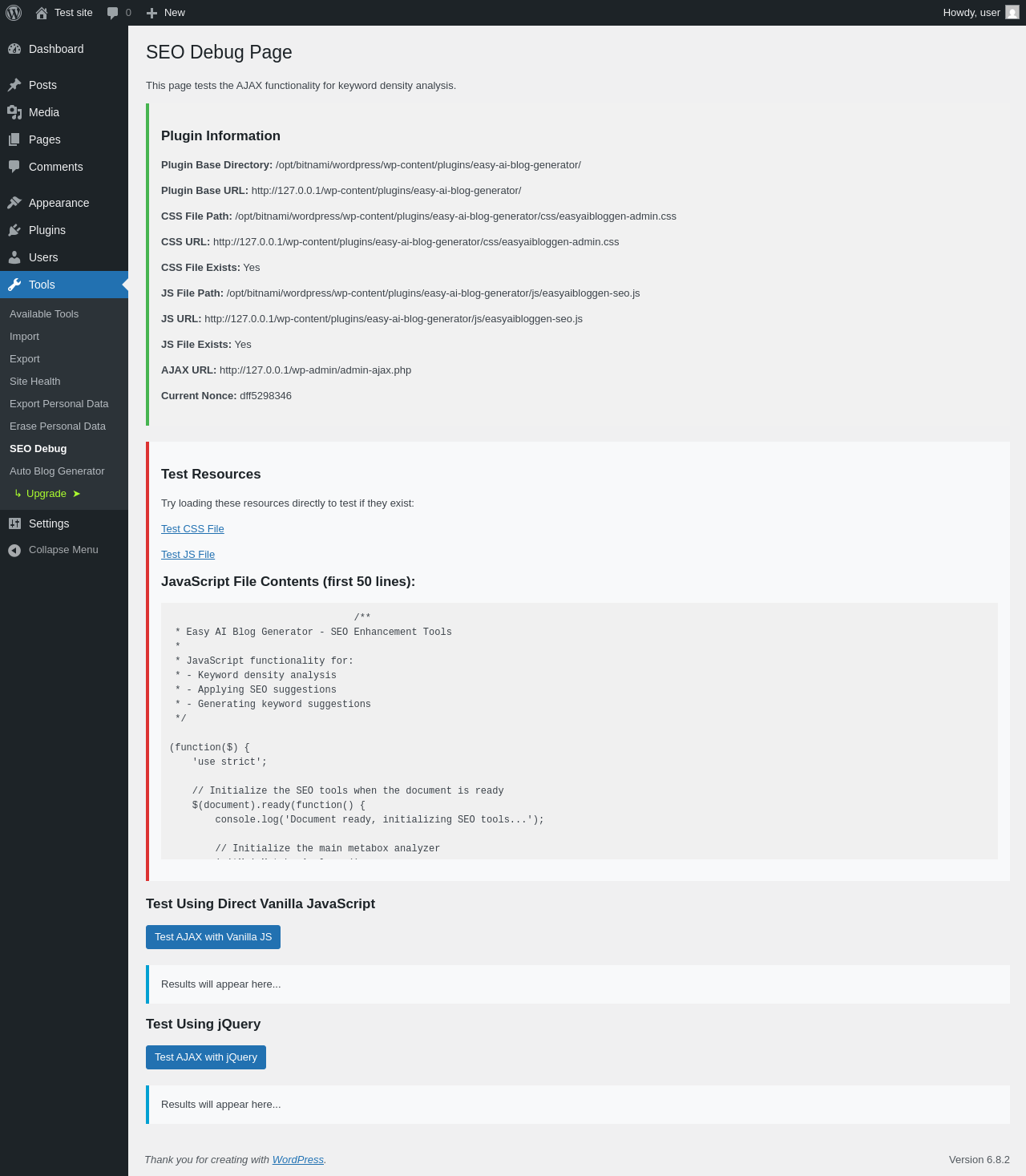Open the Plugins menu
1026x1176 pixels.
[x=64, y=230]
